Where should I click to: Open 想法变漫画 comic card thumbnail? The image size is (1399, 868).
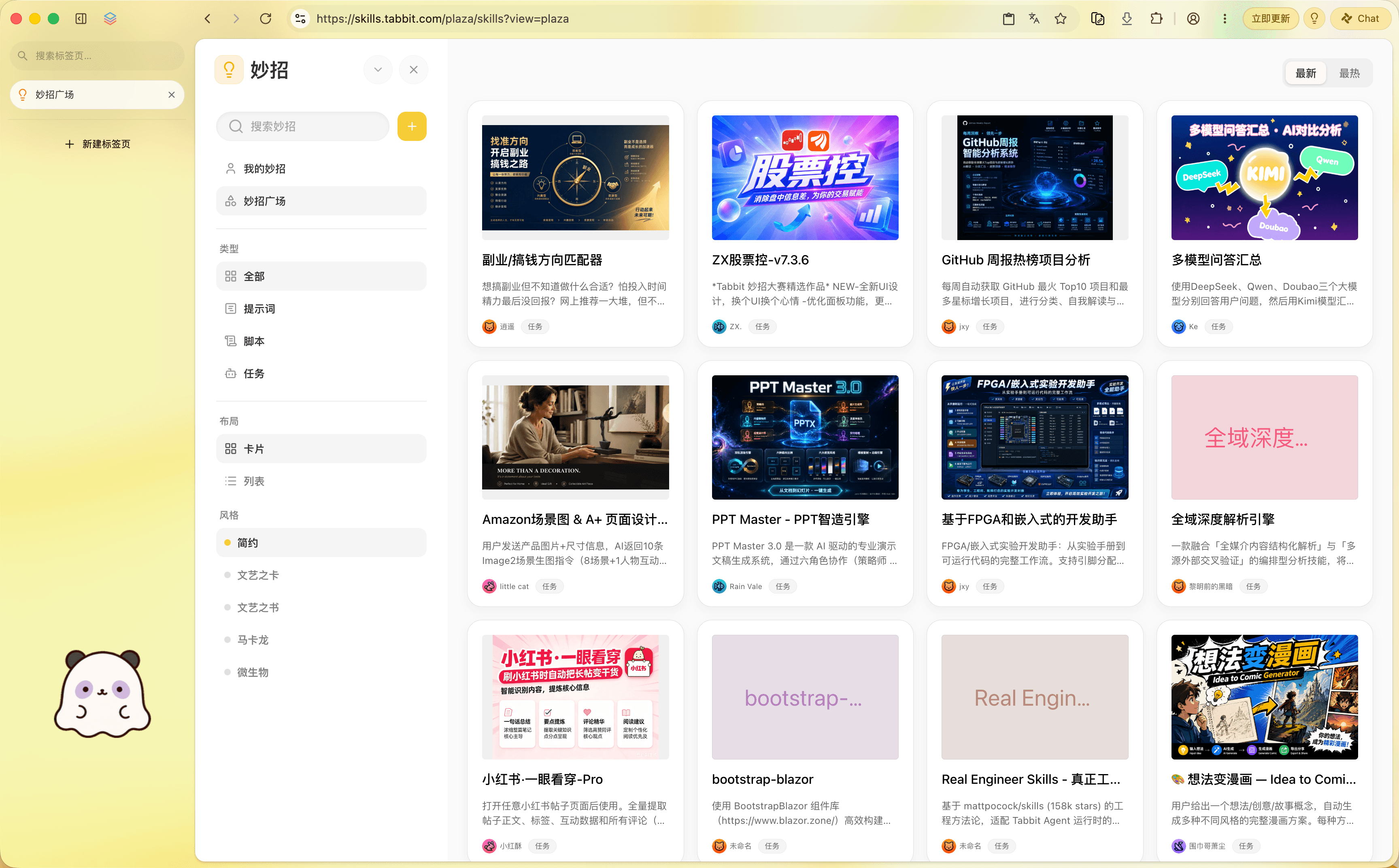[x=1265, y=697]
